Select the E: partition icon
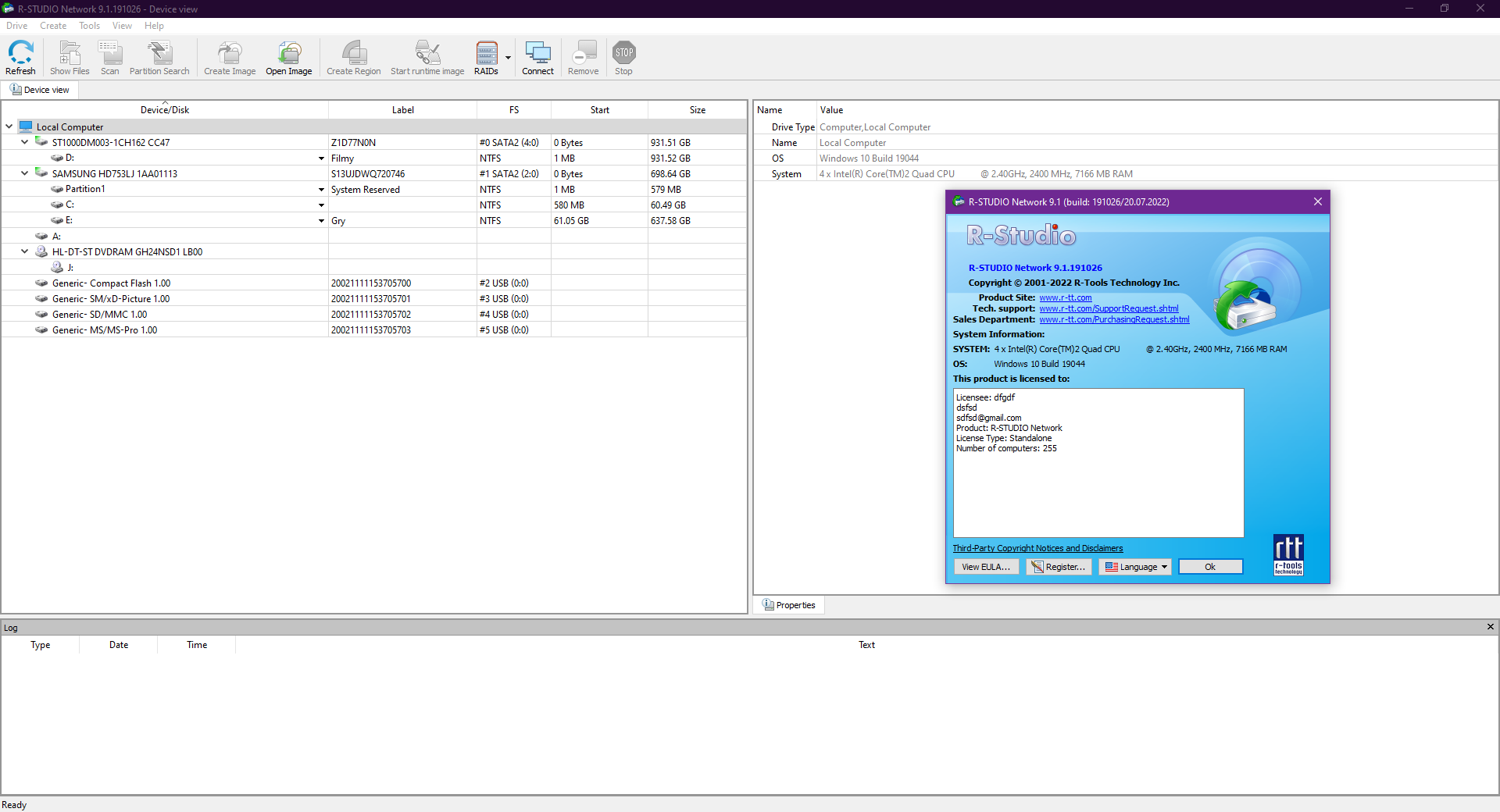Image resolution: width=1500 pixels, height=812 pixels. [57, 220]
